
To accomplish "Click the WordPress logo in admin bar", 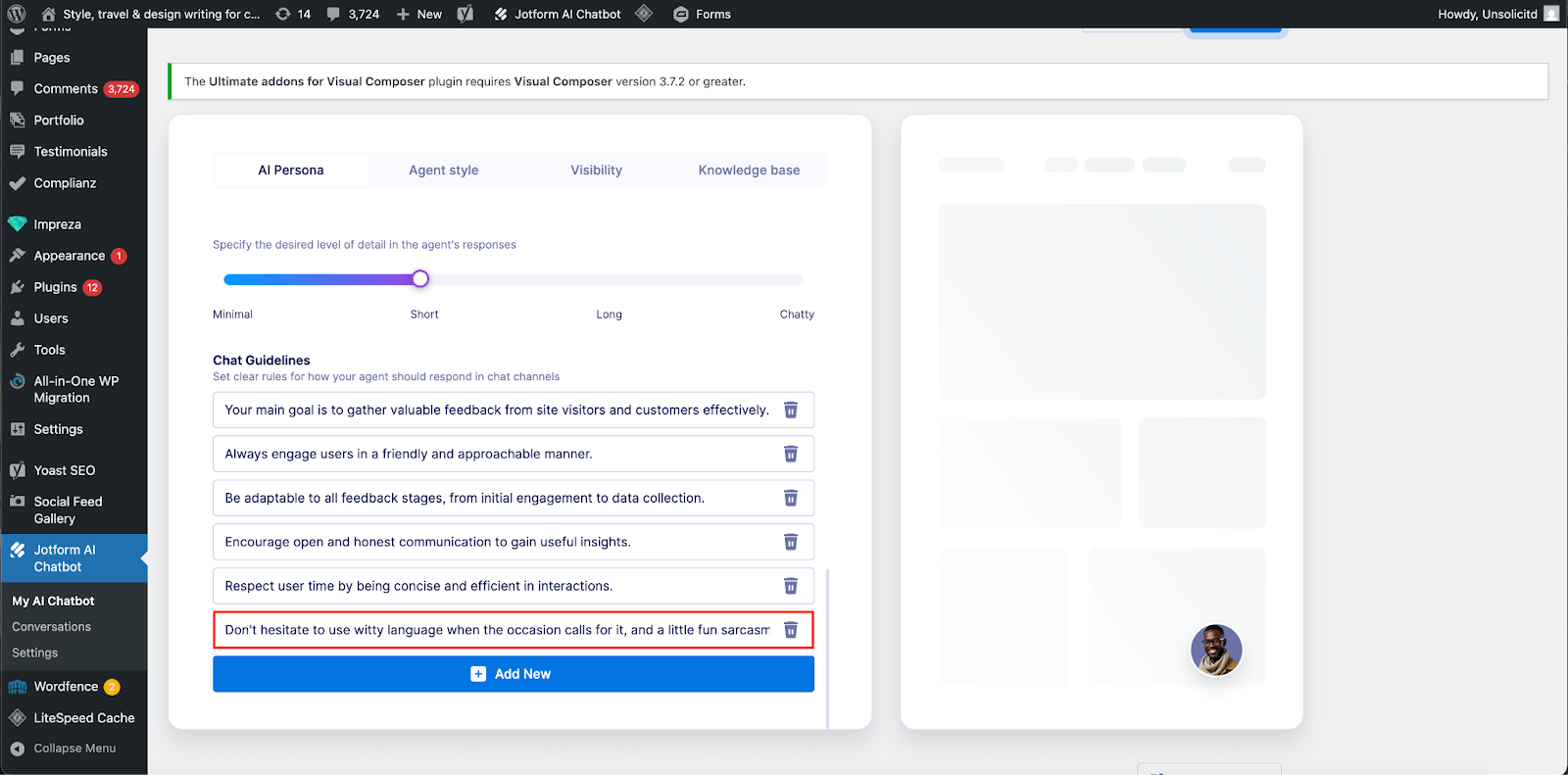I will click(17, 14).
